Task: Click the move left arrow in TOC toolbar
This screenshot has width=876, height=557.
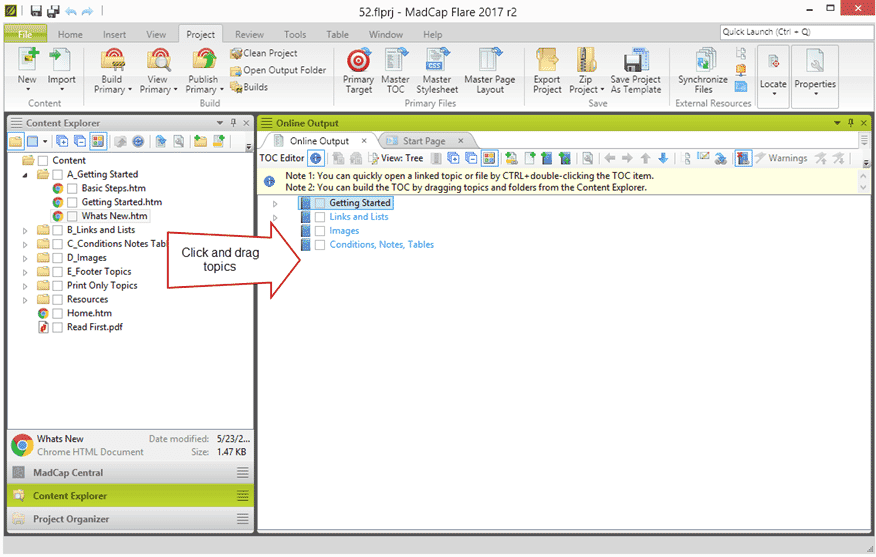Action: (x=610, y=159)
